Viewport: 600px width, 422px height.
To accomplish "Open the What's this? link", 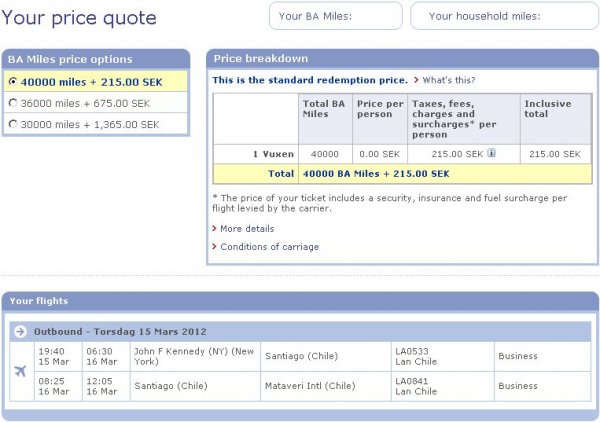I will (x=449, y=80).
